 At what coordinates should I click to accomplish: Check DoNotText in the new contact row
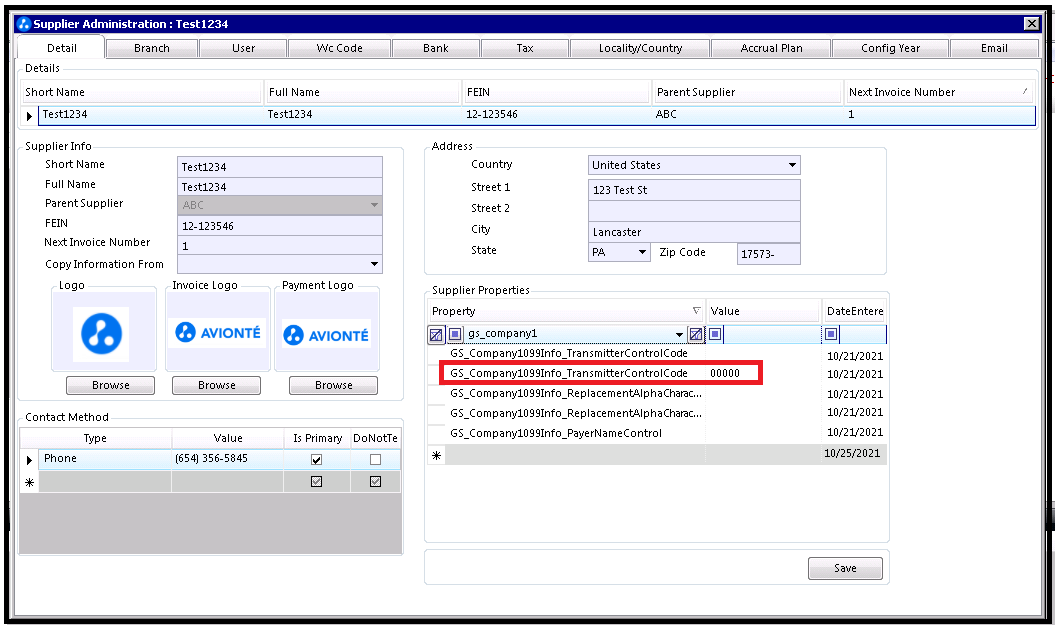click(x=375, y=482)
